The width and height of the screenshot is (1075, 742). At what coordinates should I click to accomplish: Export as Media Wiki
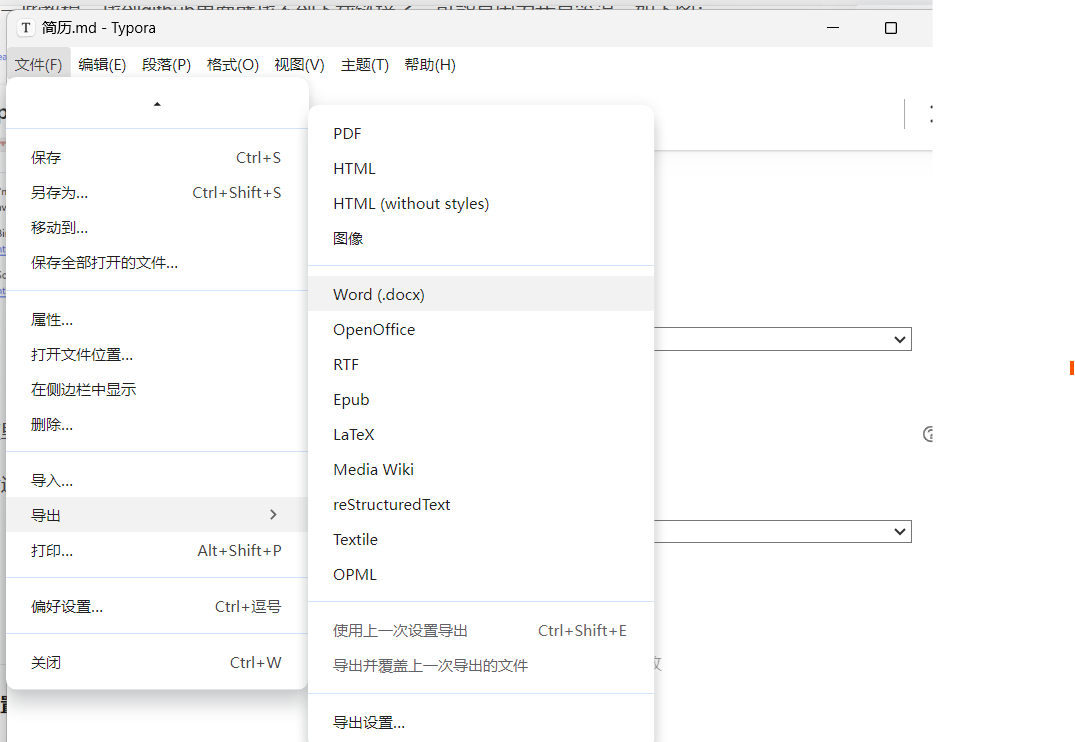(481, 470)
